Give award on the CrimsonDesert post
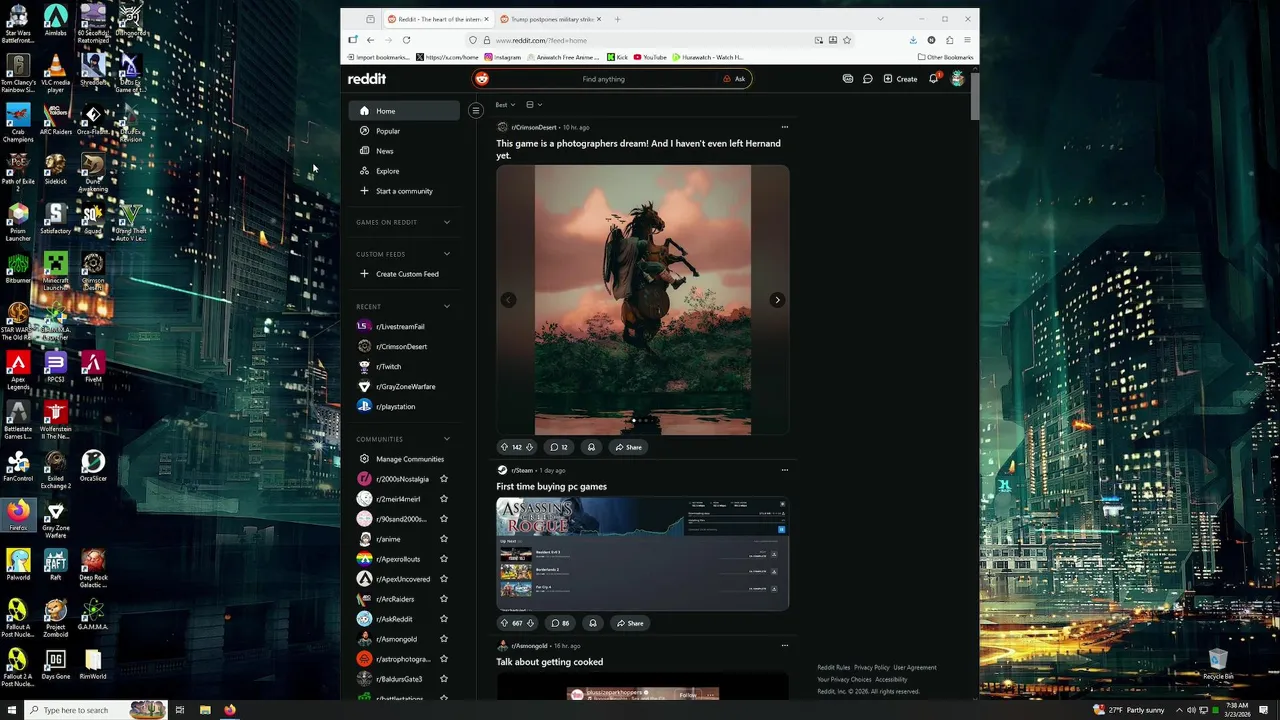1280x720 pixels. [591, 447]
